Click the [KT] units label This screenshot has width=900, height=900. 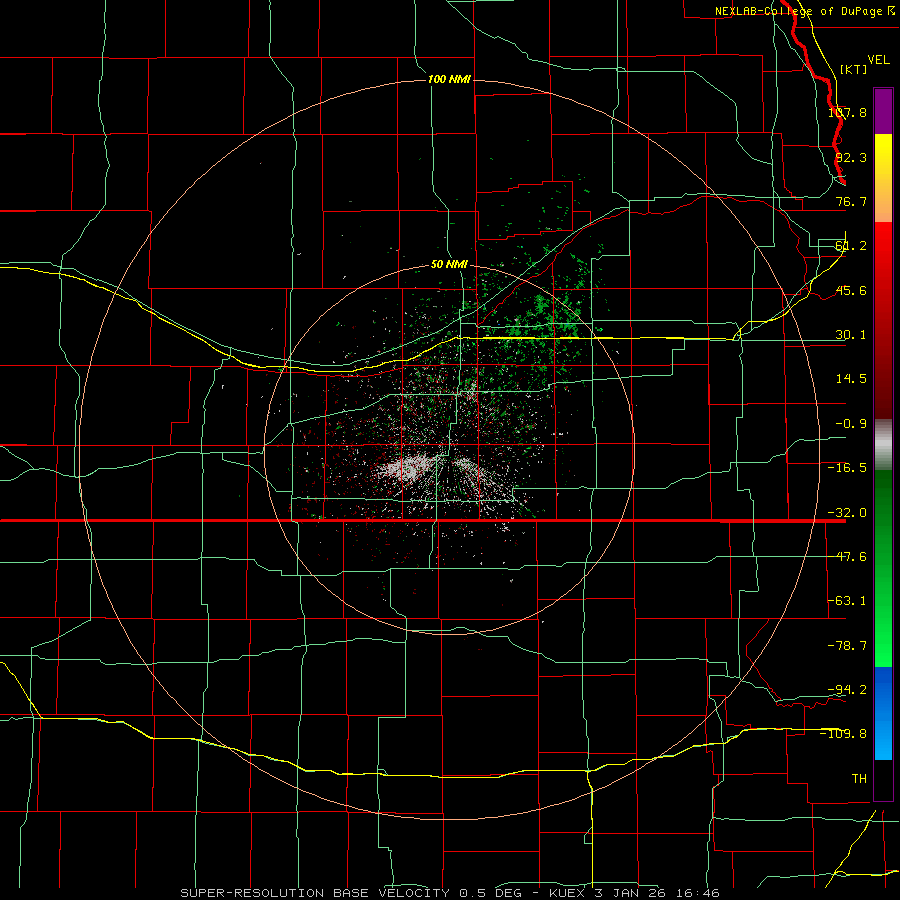click(854, 69)
